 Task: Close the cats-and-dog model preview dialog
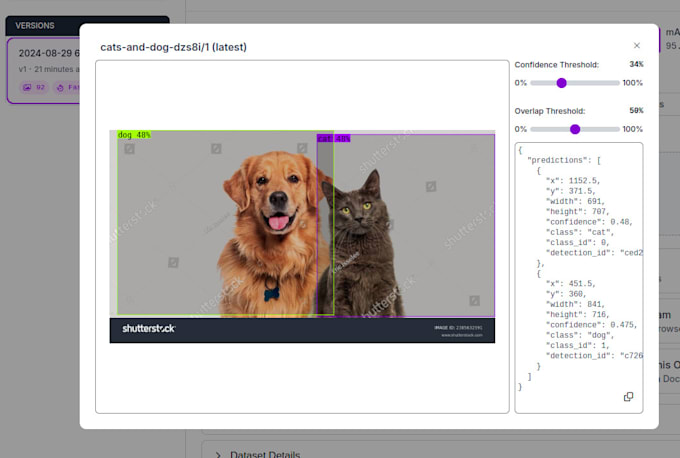click(x=637, y=46)
